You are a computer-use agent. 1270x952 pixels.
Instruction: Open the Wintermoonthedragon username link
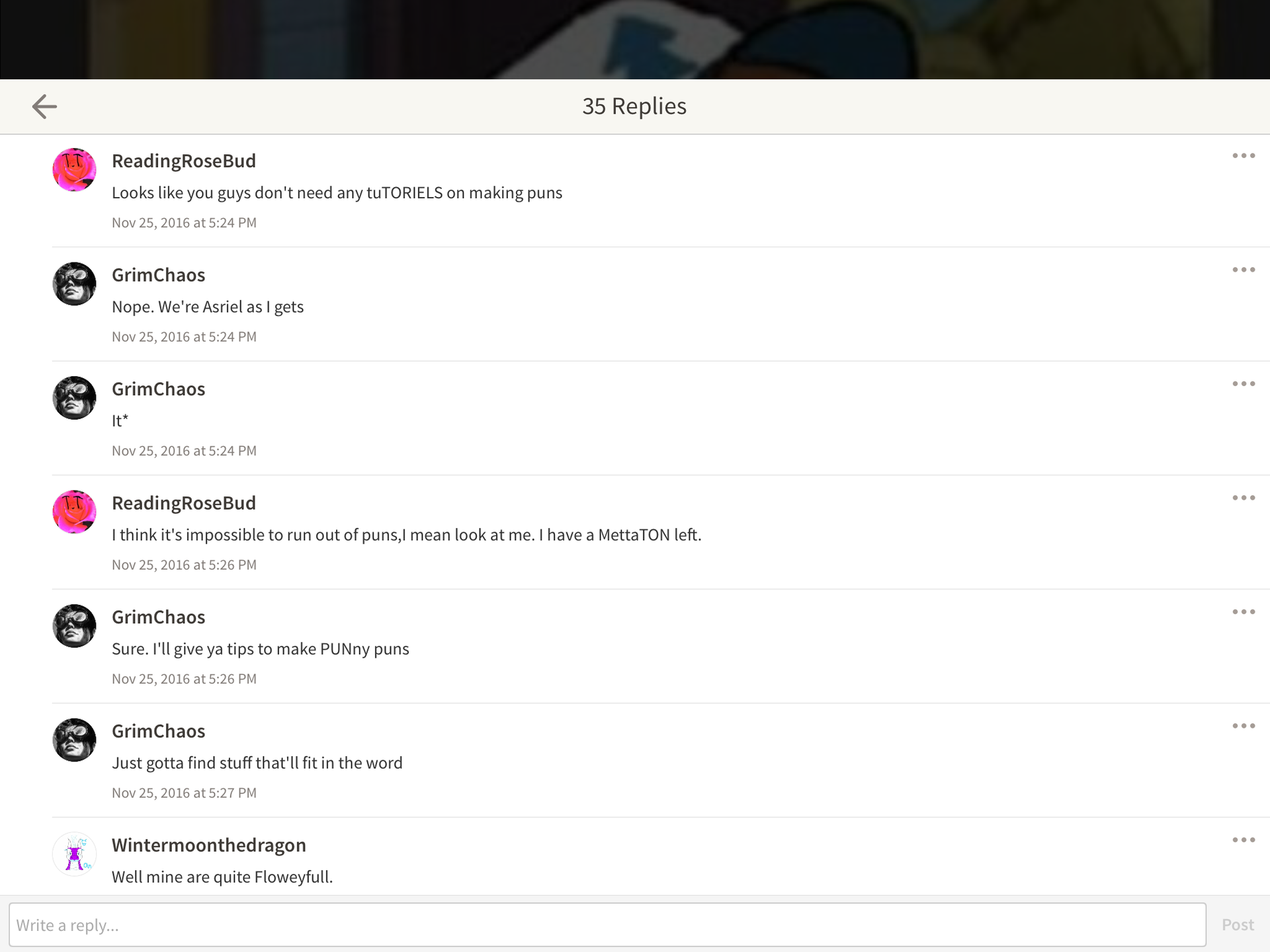click(x=209, y=845)
